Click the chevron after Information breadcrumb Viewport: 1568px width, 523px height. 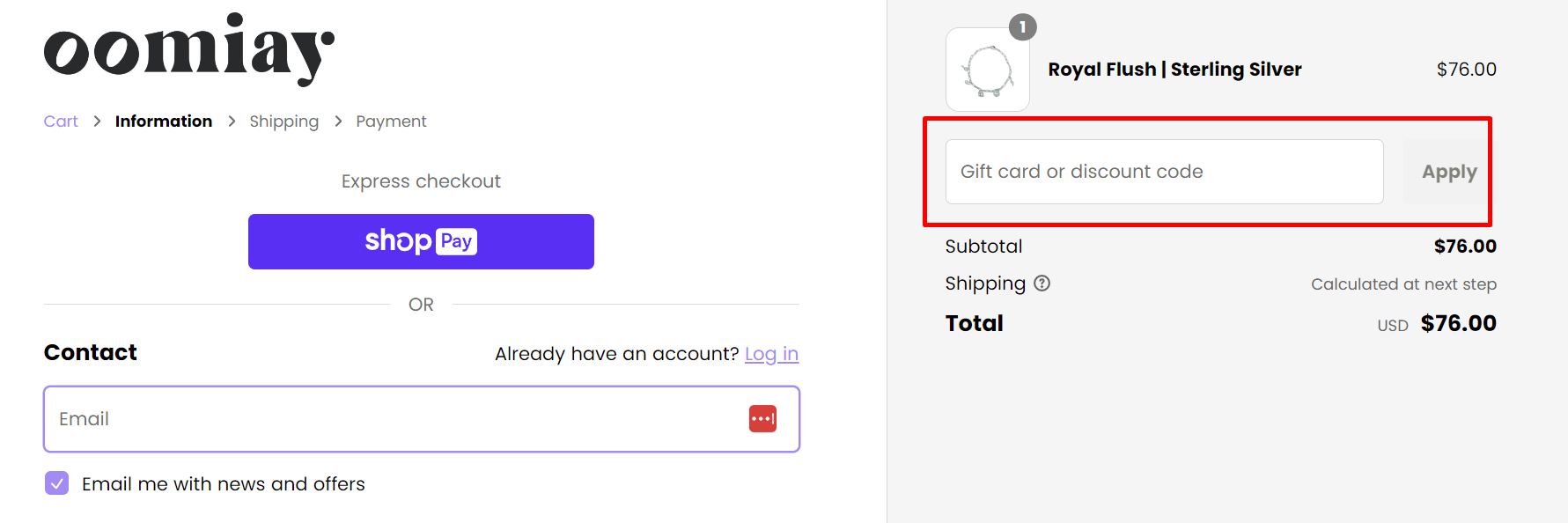point(232,122)
